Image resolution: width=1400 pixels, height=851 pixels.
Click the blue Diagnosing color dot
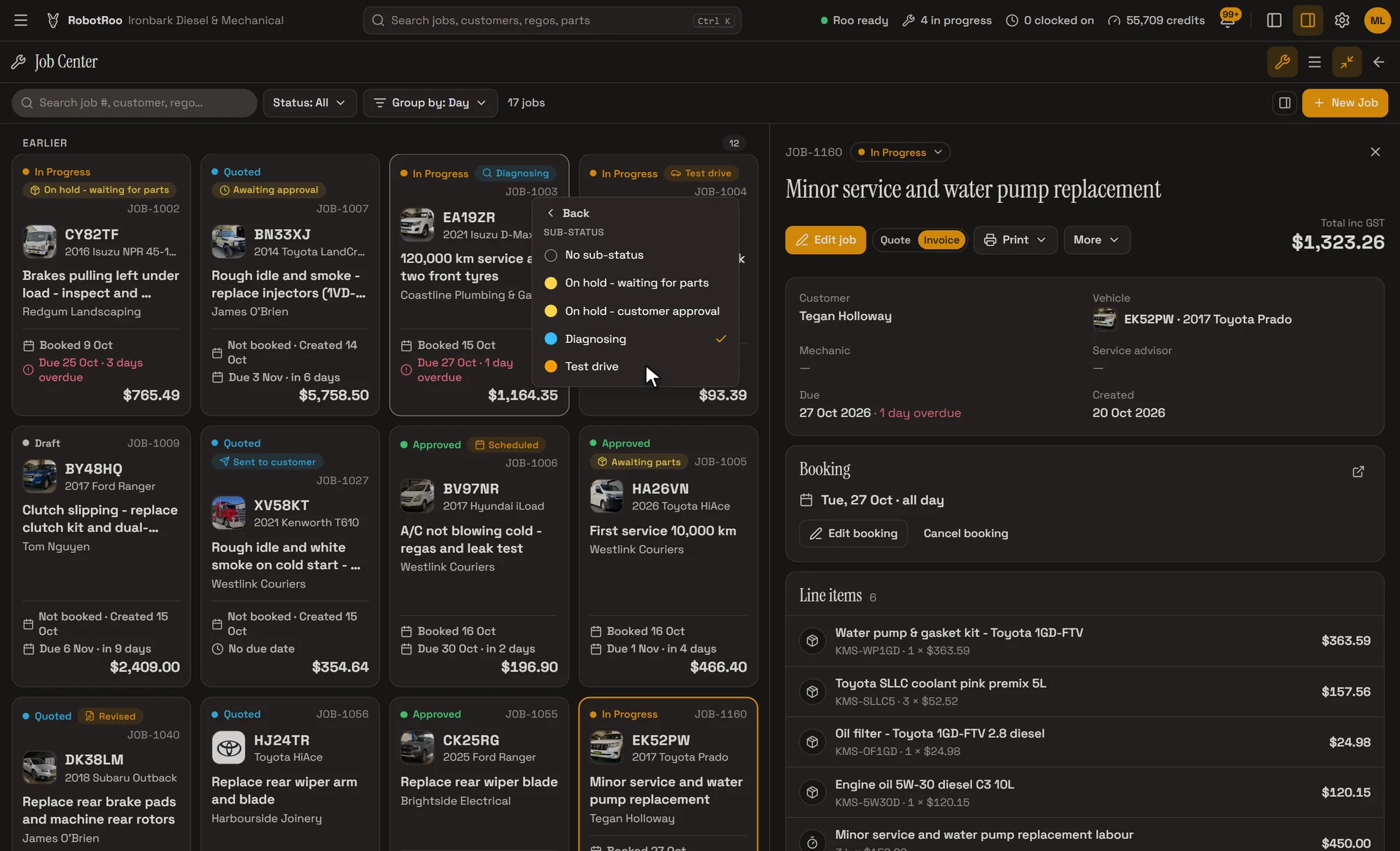pos(551,339)
